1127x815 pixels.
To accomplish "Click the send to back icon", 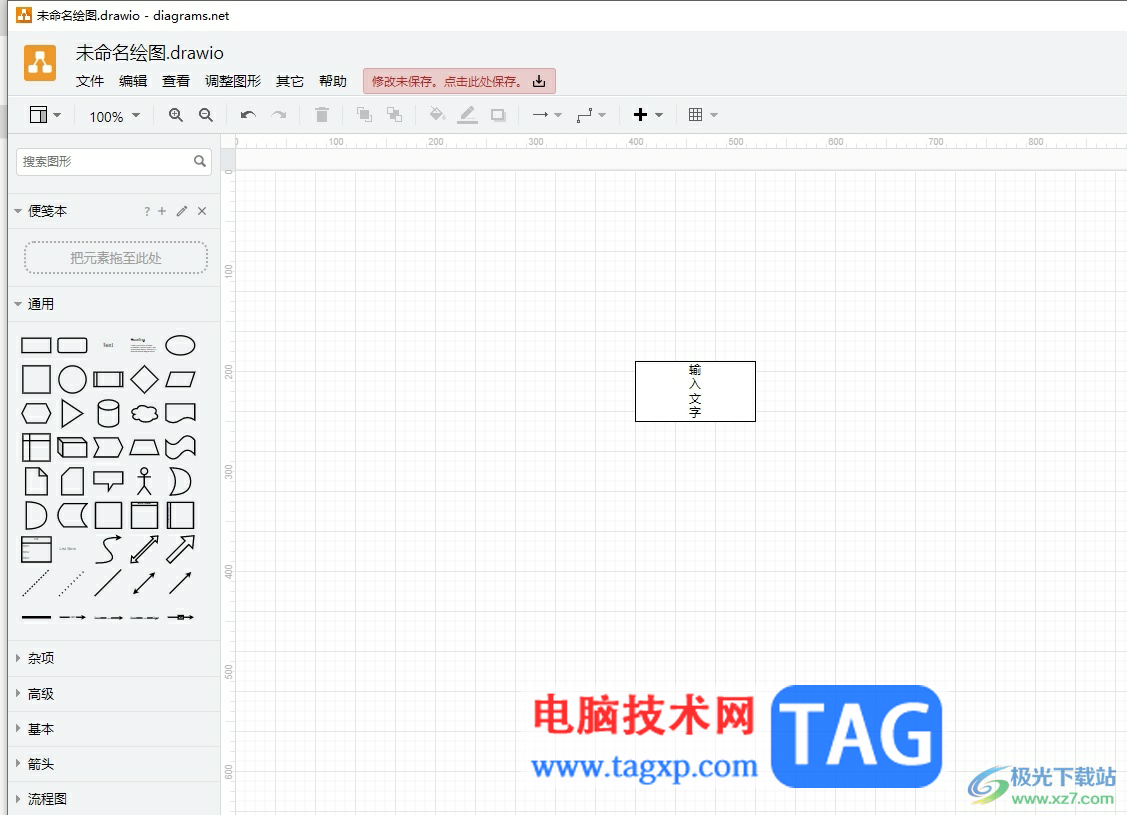I will (395, 115).
